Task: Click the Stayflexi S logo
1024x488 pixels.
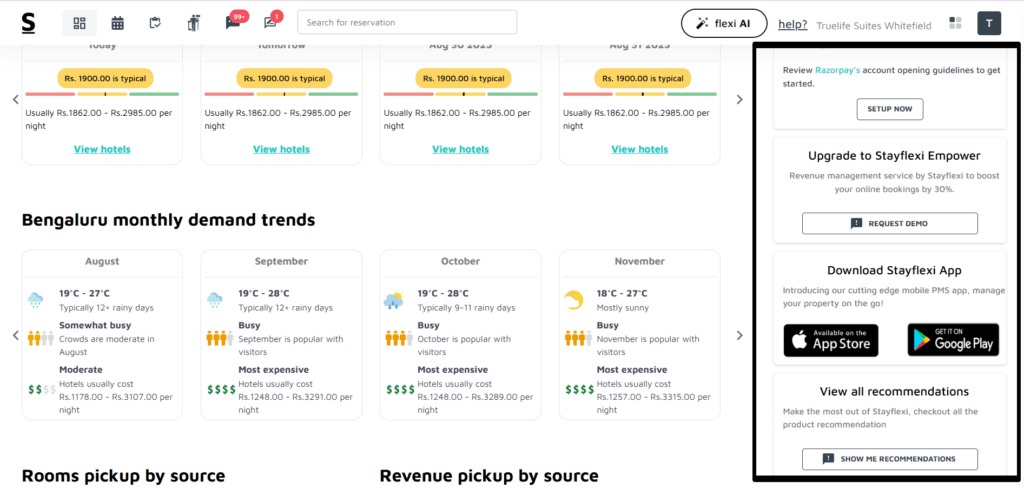Action: tap(28, 23)
